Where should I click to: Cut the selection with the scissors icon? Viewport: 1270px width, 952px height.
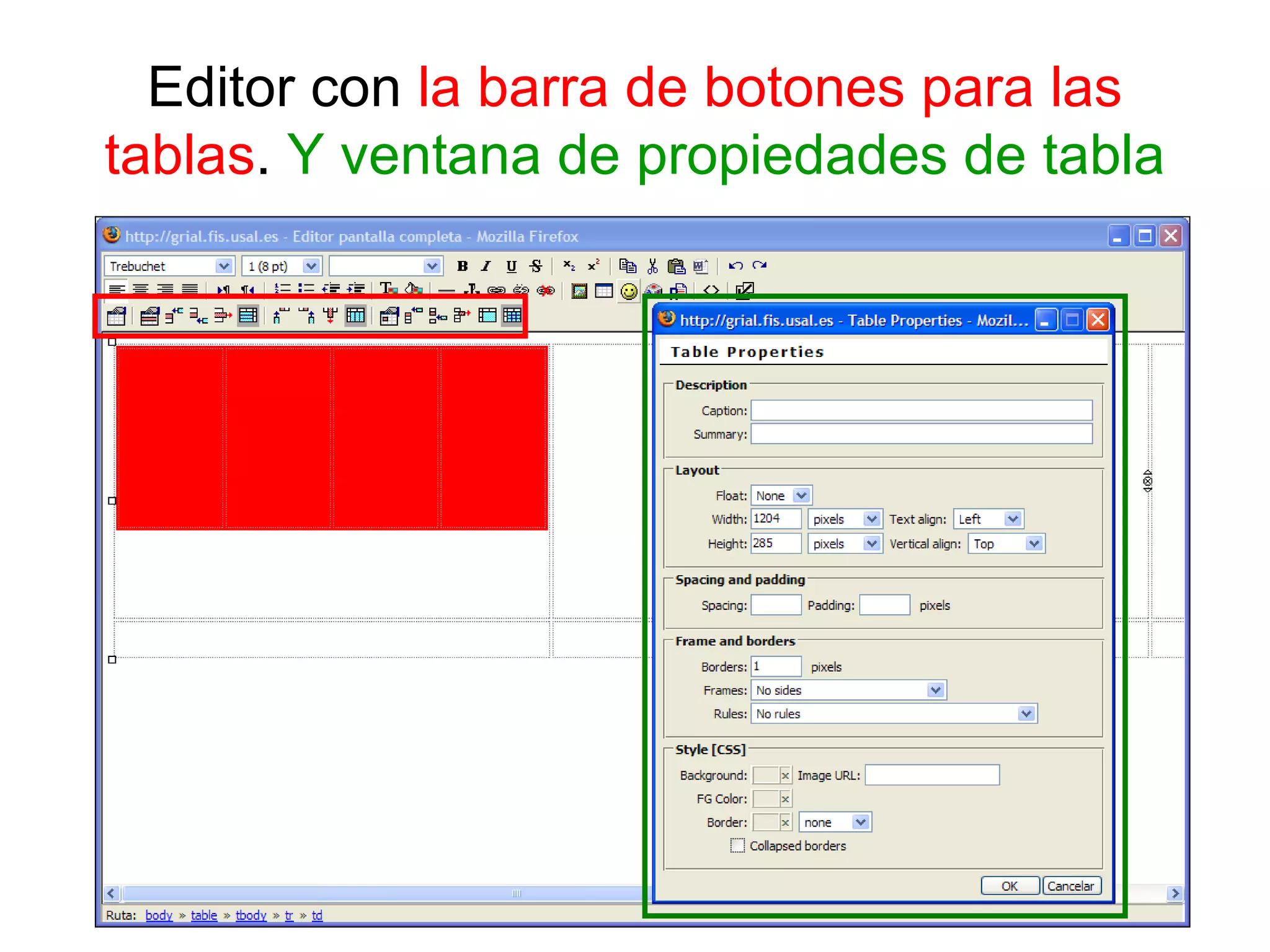coord(652,267)
